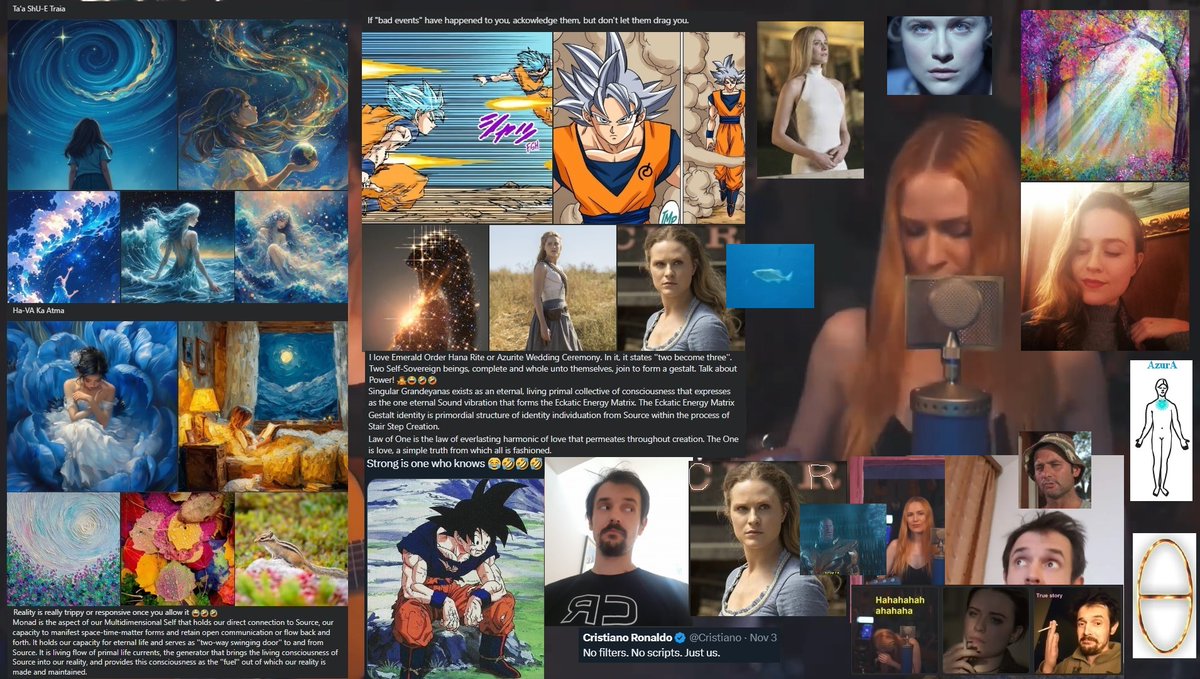This screenshot has width=1200, height=679.
Task: Open the blue-haired Goku fight comic panel
Action: (x=457, y=127)
